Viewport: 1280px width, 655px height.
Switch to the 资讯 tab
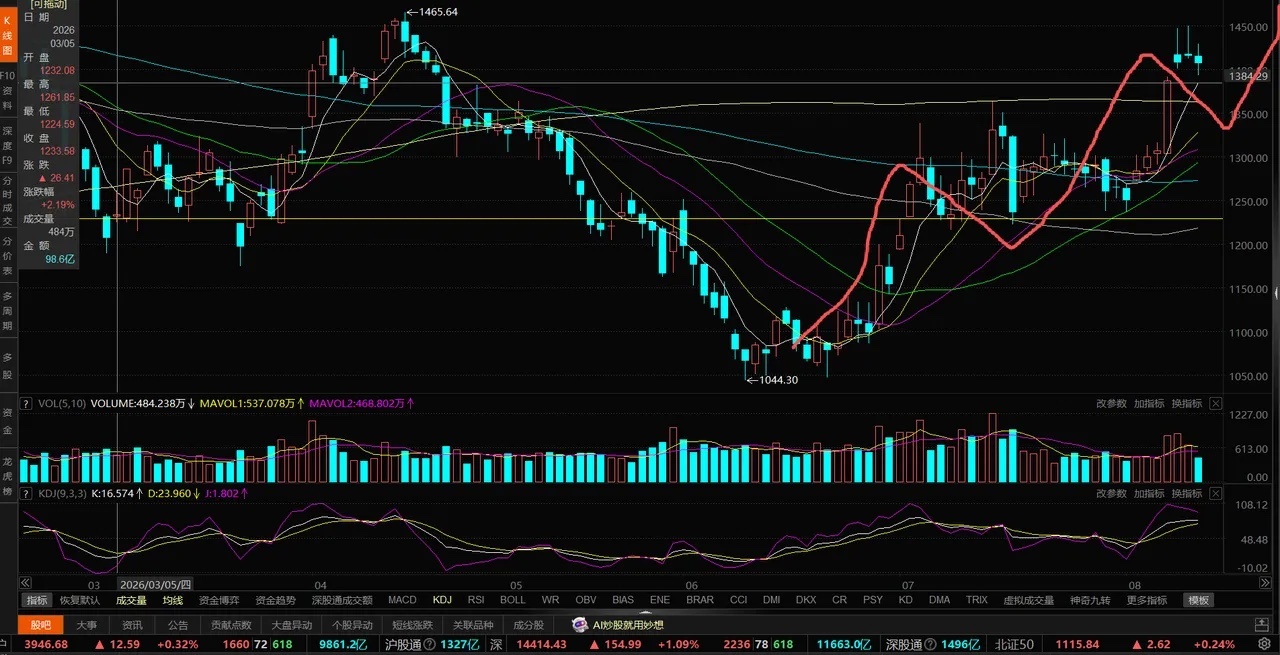pyautogui.click(x=131, y=625)
